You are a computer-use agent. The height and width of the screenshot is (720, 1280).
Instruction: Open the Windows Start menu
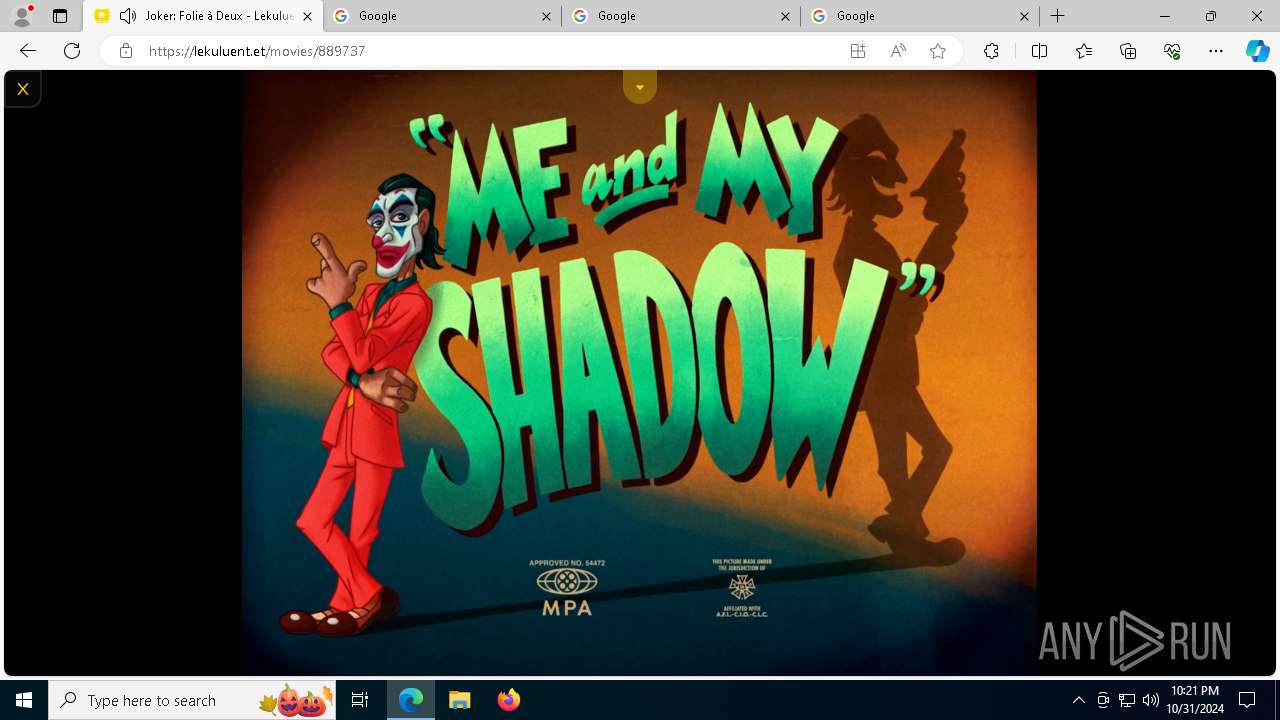[24, 700]
